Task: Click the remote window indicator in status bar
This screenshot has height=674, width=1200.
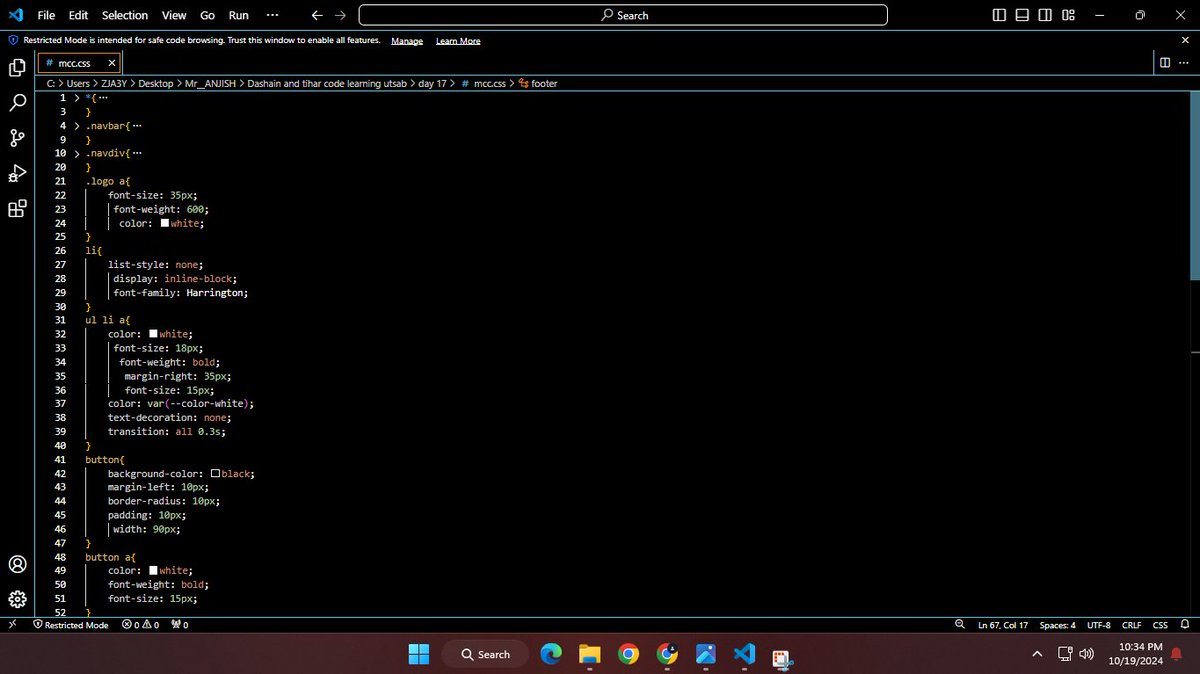Action: tap(12, 624)
